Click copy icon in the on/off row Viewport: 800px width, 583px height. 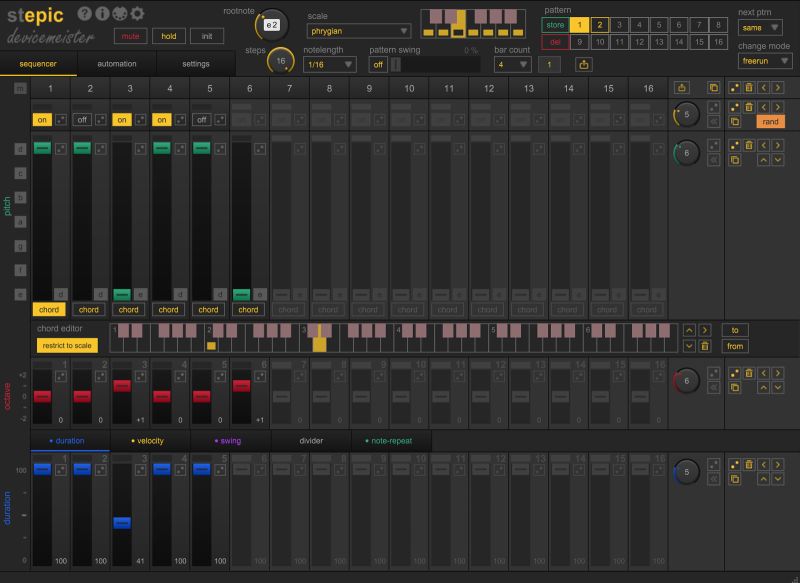pos(734,122)
